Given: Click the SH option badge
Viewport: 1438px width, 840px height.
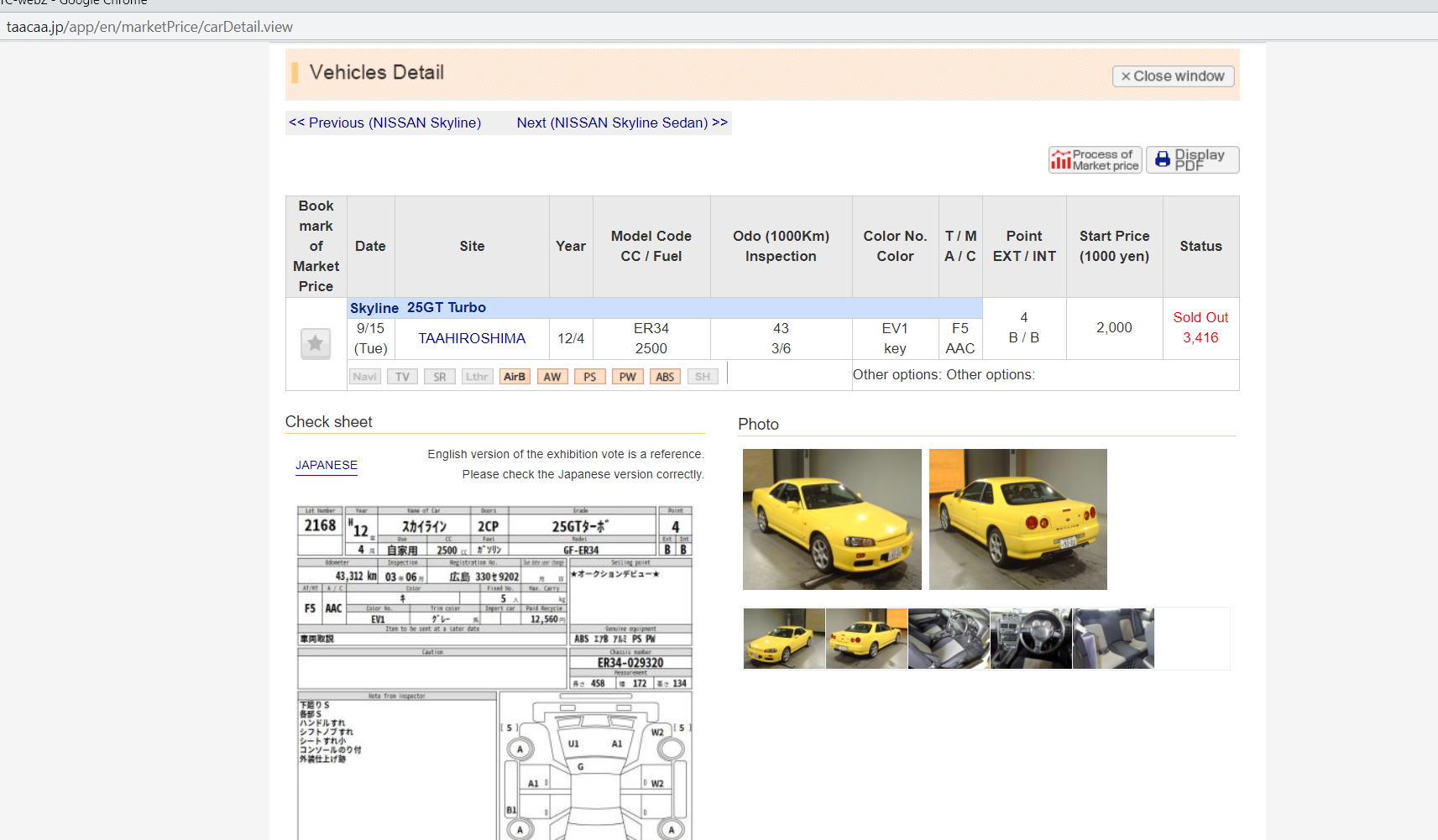Looking at the screenshot, I should pyautogui.click(x=703, y=377).
